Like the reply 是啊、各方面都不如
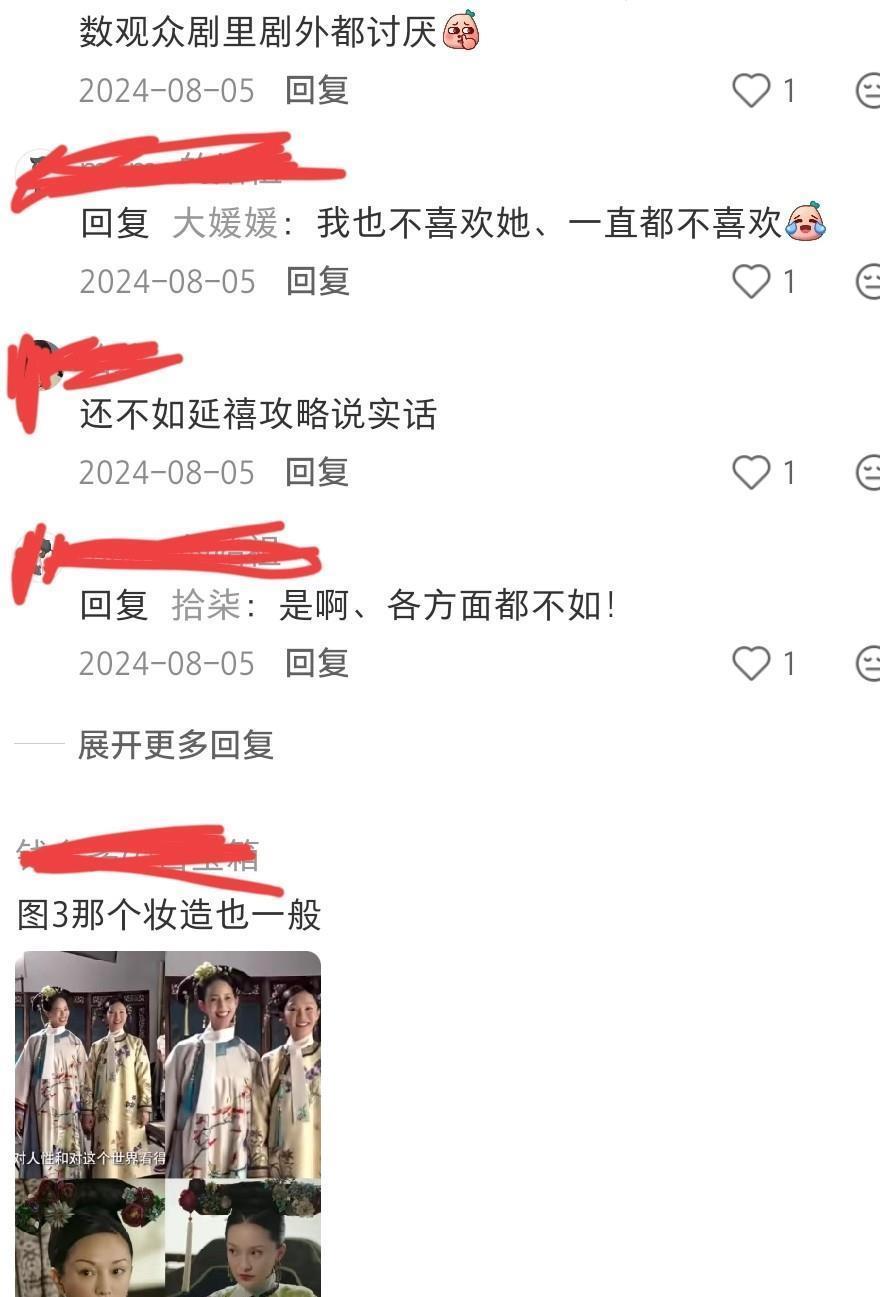 751,663
